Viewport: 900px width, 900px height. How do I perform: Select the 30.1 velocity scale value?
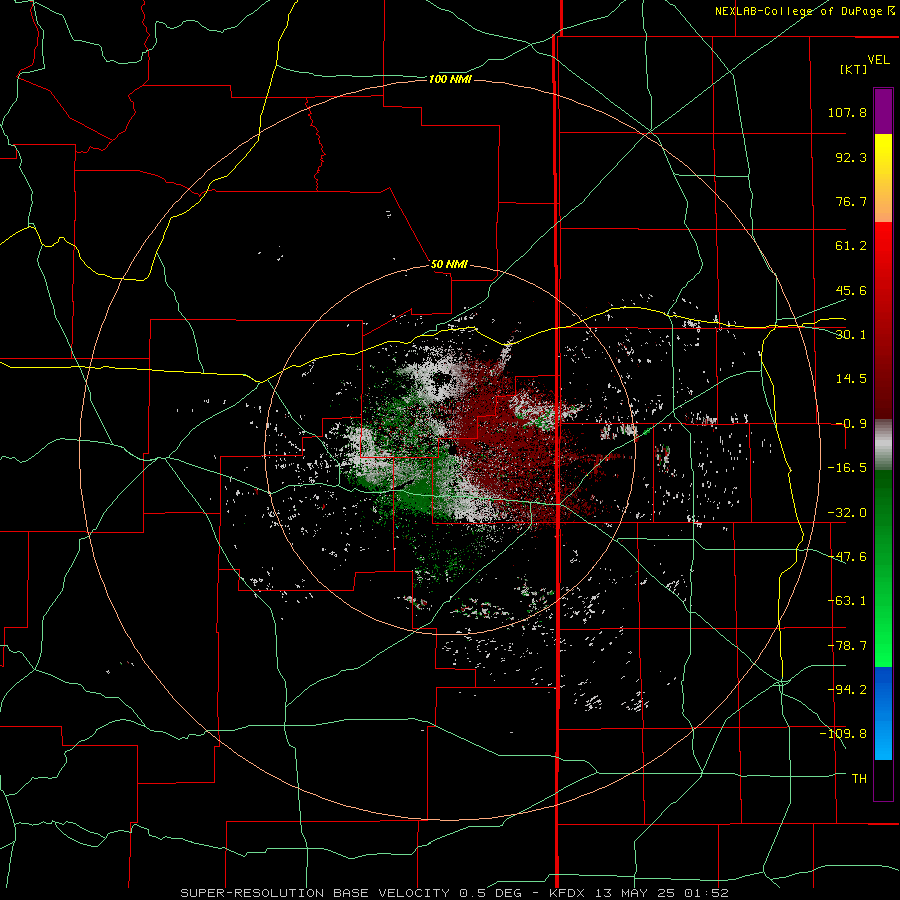851,335
